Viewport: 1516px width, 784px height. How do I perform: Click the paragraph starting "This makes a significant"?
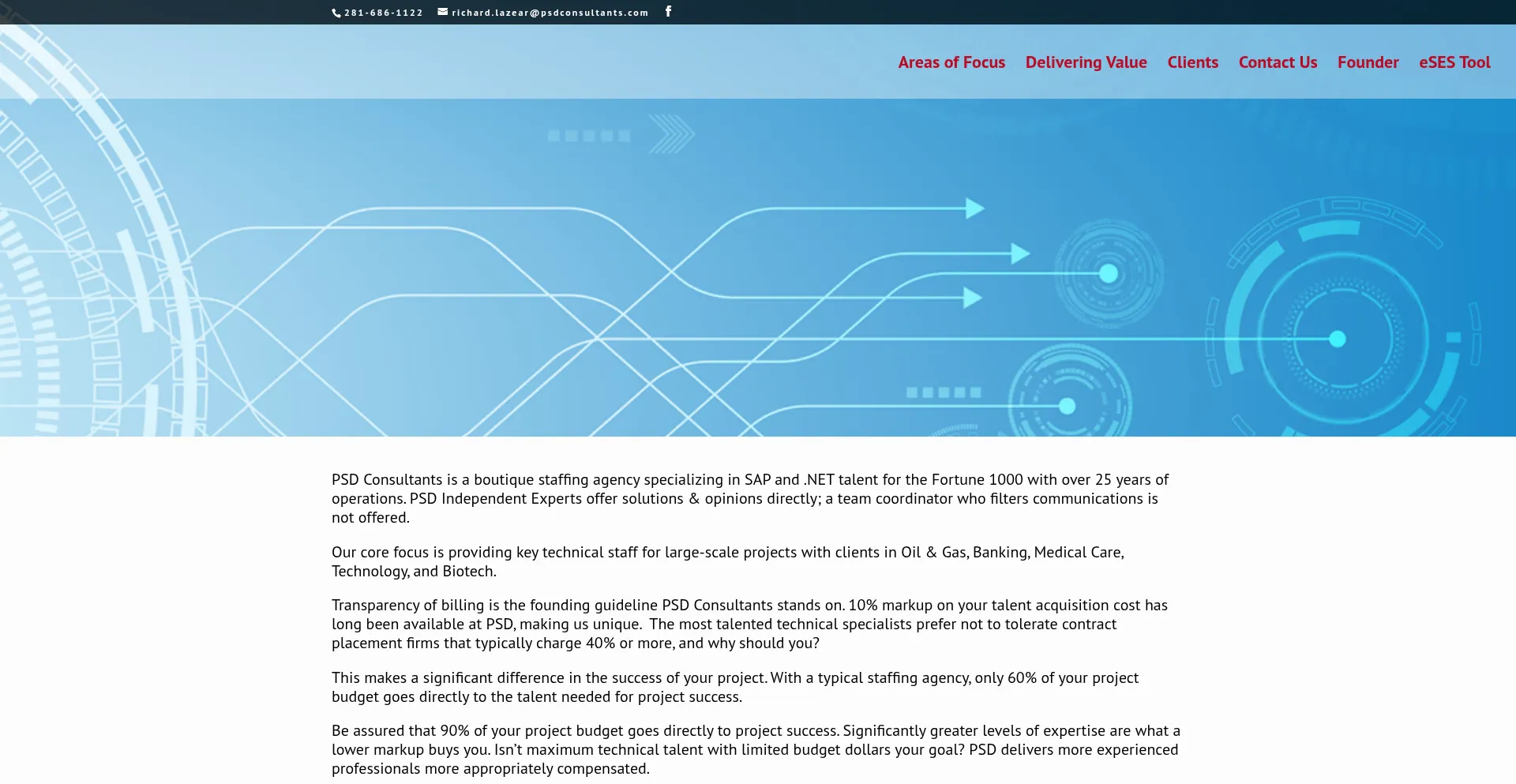tap(734, 687)
